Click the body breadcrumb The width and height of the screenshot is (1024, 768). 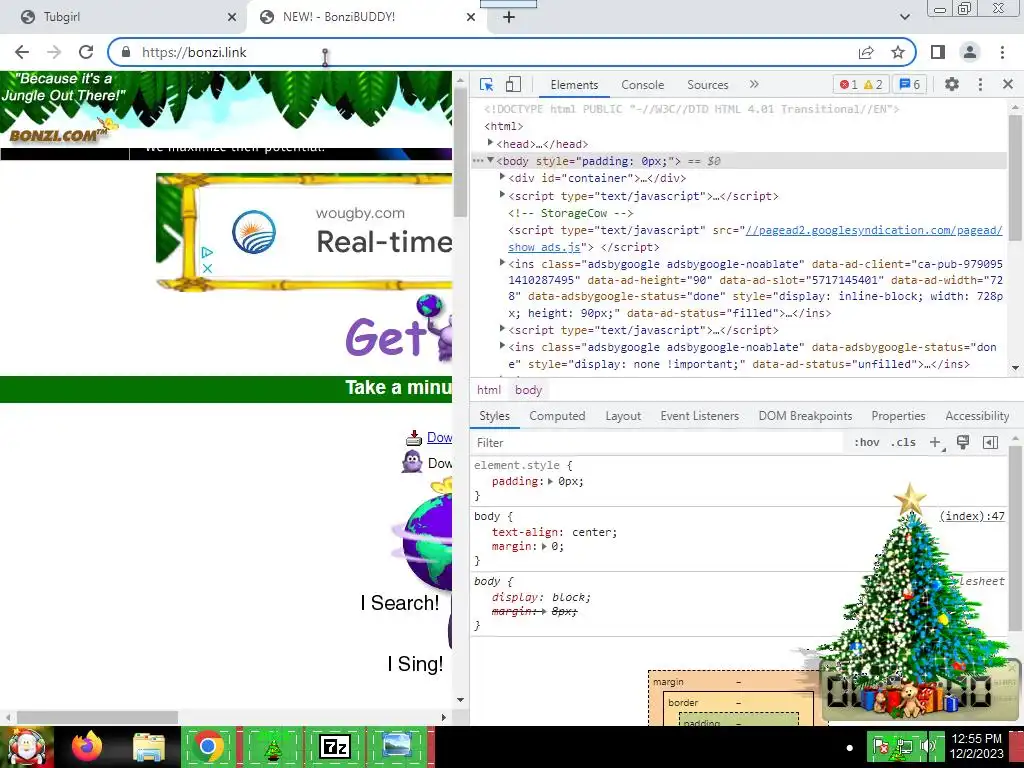click(528, 390)
